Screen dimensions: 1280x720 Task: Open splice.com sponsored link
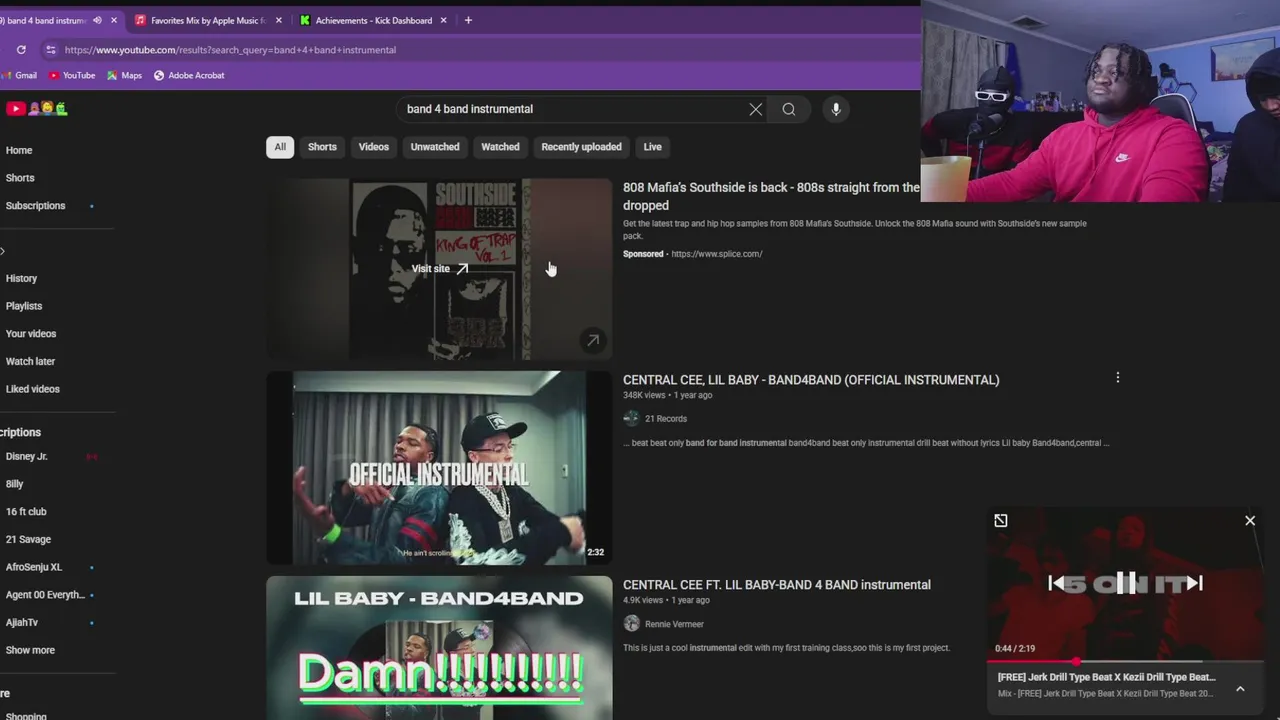[x=716, y=254]
